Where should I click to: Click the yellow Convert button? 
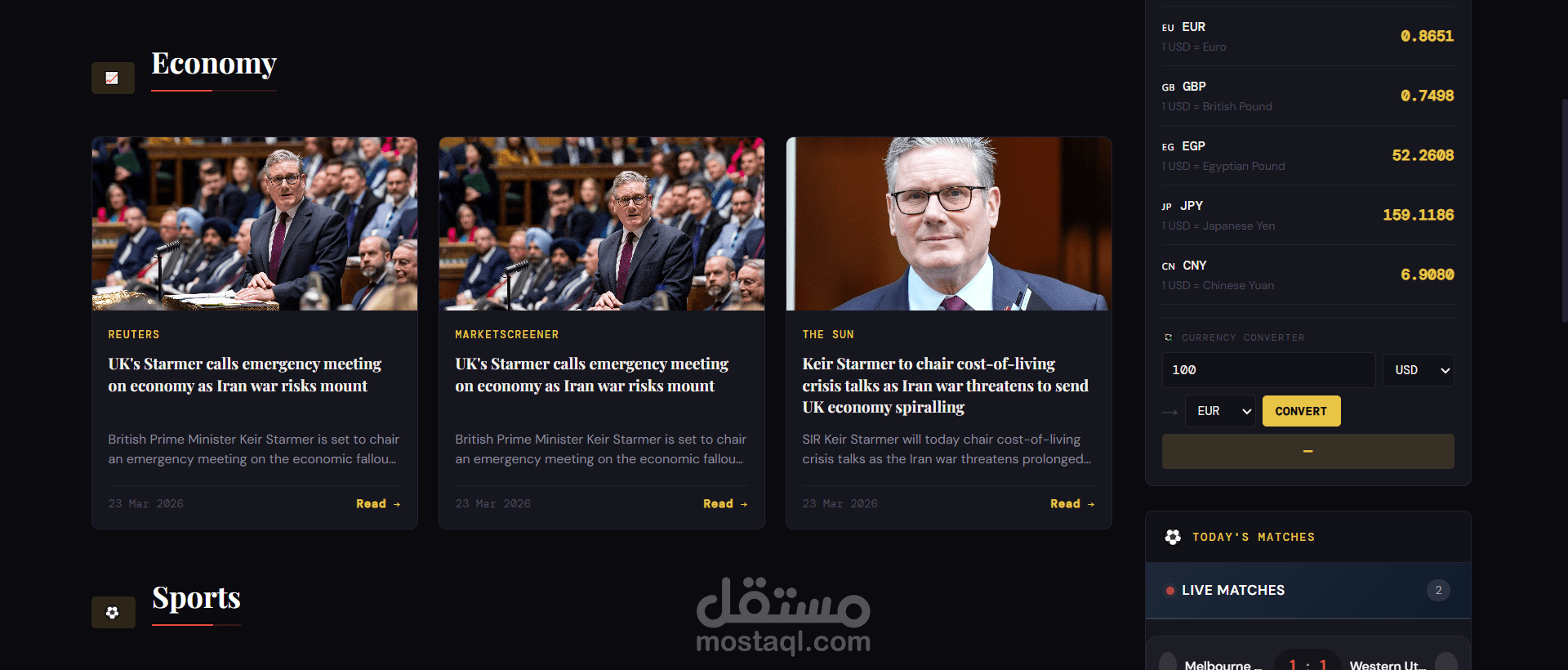pyautogui.click(x=1301, y=411)
